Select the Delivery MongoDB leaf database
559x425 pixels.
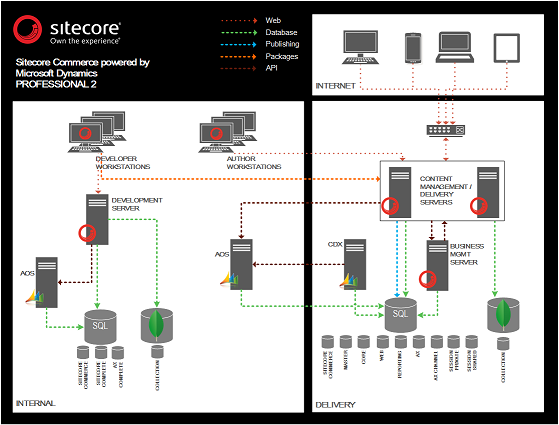coord(503,315)
